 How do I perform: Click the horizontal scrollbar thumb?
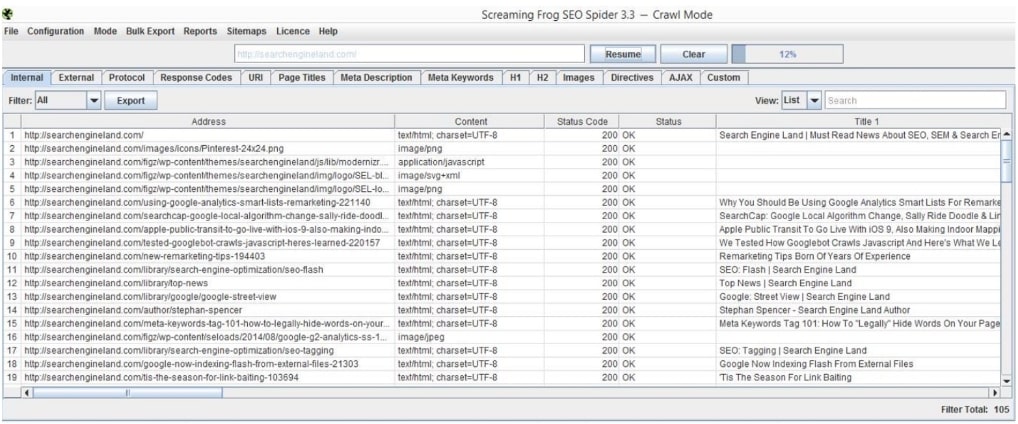128,393
